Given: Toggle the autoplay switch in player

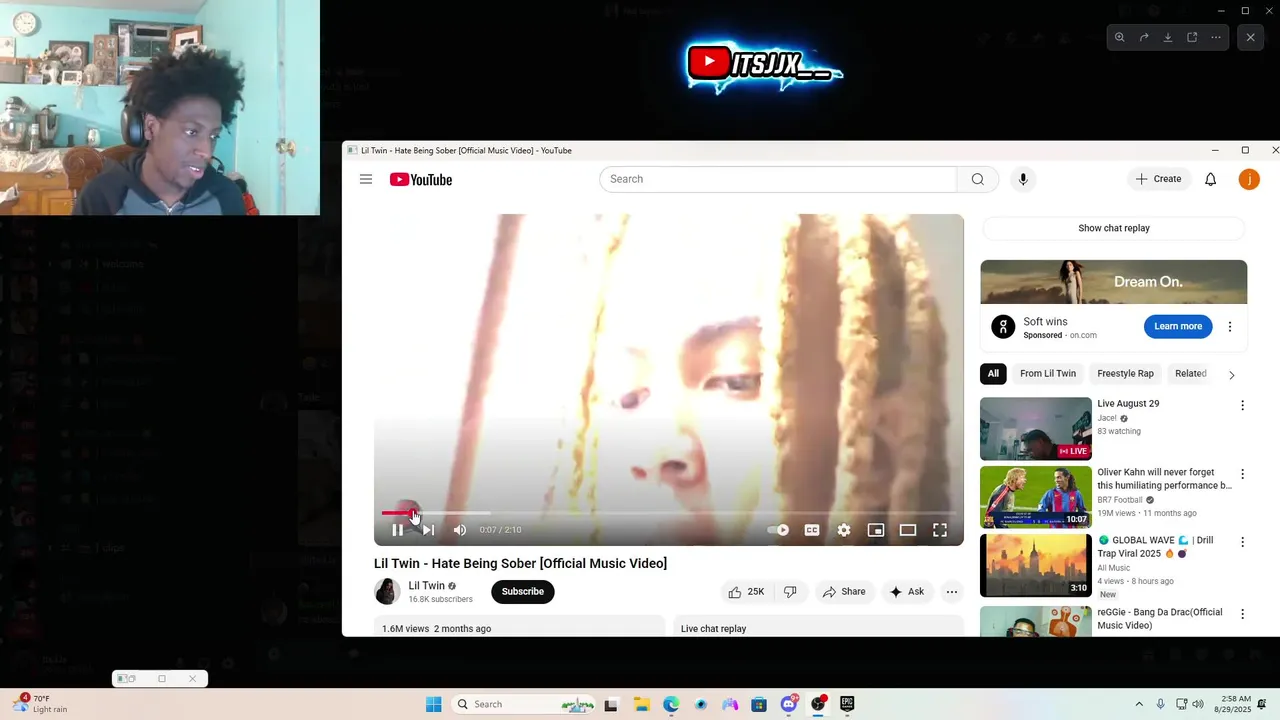Looking at the screenshot, I should [778, 530].
